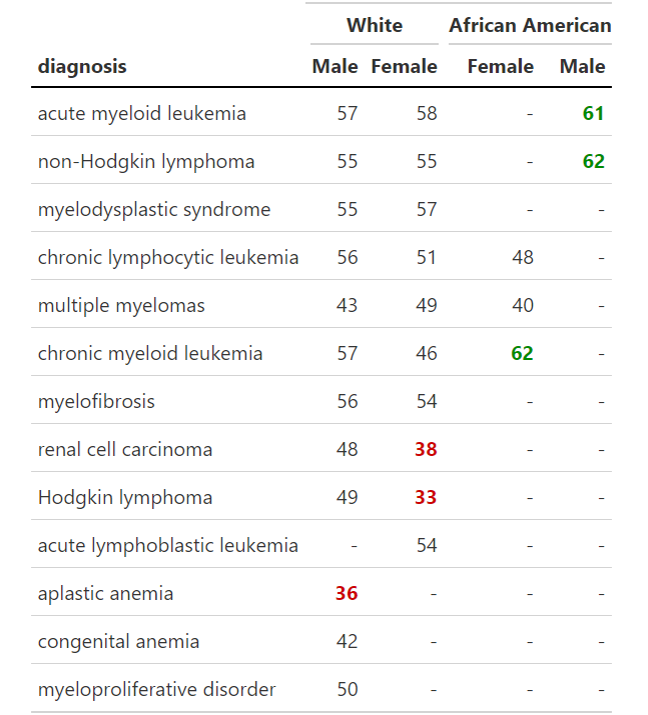The height and width of the screenshot is (715, 648).
Task: Click the red 33 in Hodgkin lymphoma row
Action: 426,497
